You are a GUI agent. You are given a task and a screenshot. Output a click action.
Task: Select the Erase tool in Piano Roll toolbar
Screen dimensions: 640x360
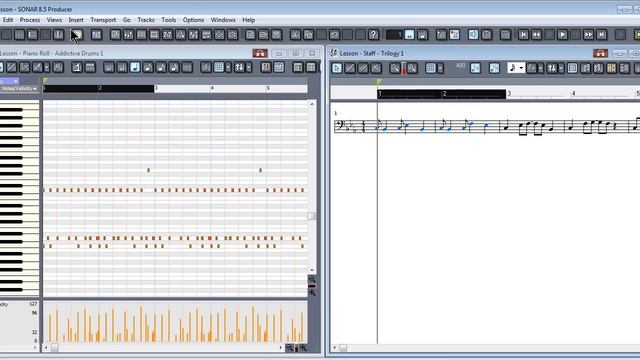(24, 67)
